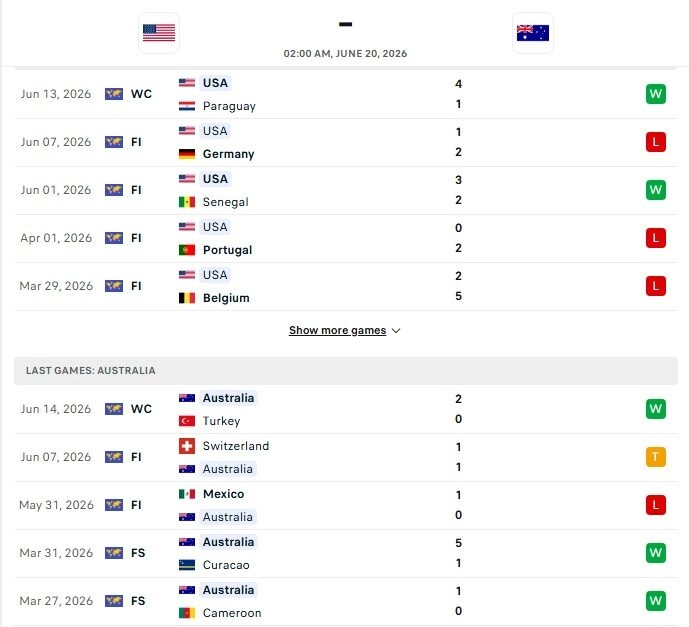Open the Mexico team link
The width and height of the screenshot is (689, 627).
[x=223, y=494]
